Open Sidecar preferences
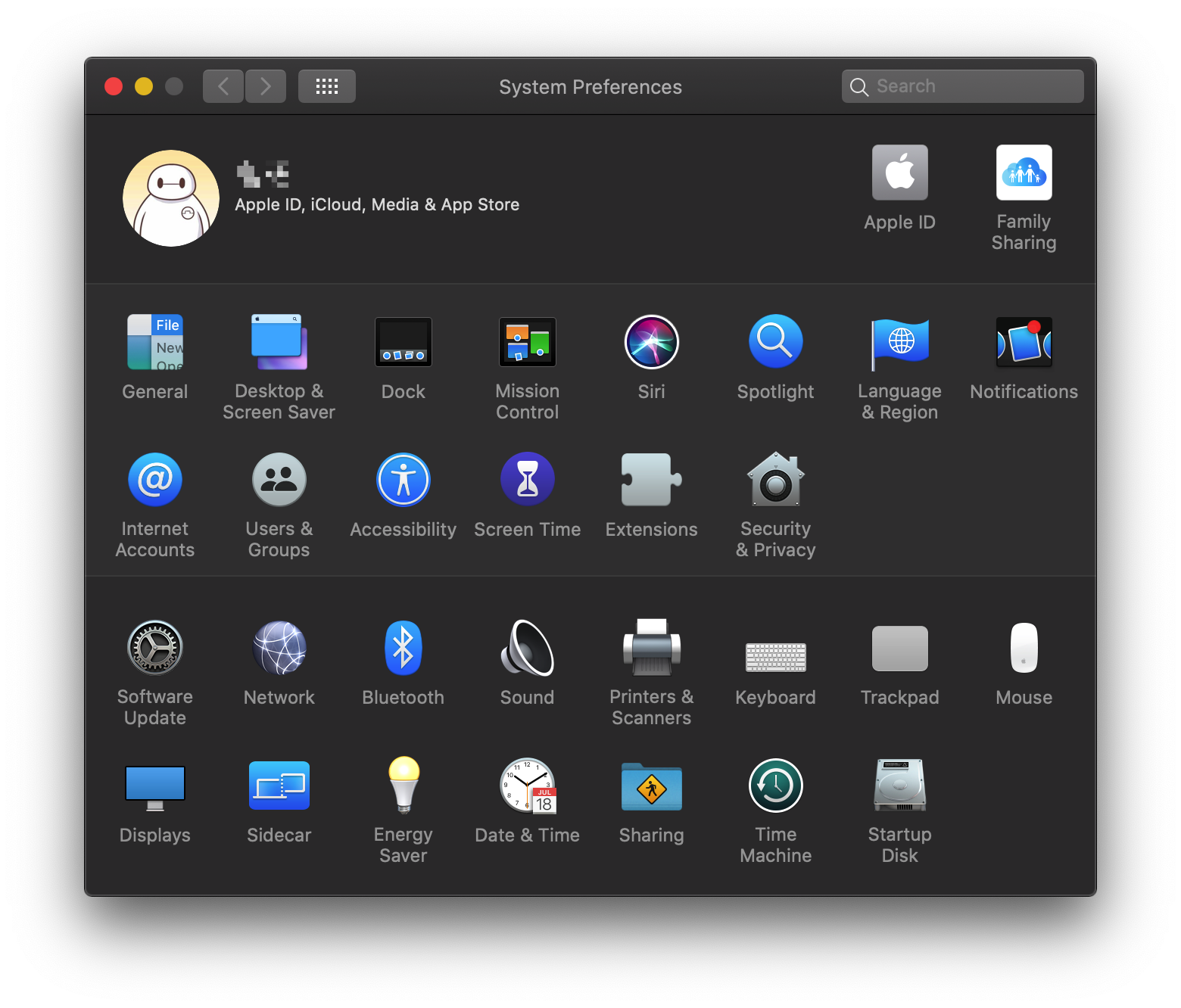This screenshot has height=1008, width=1181. (x=279, y=786)
